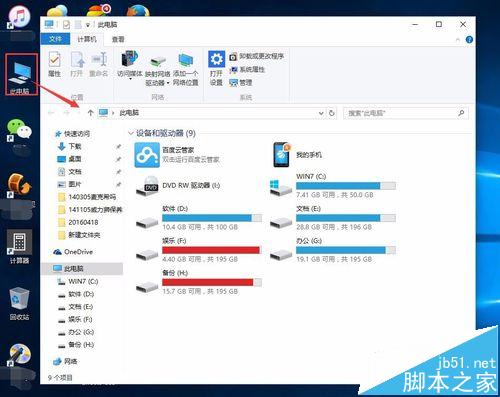
Task: Click the 此电脑 address bar path
Action: click(129, 113)
